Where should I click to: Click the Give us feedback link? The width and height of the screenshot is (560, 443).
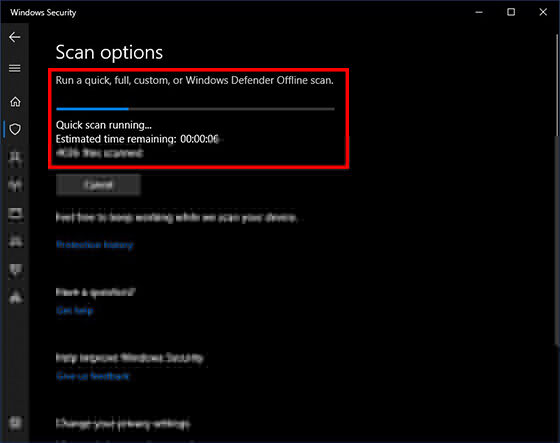92,376
